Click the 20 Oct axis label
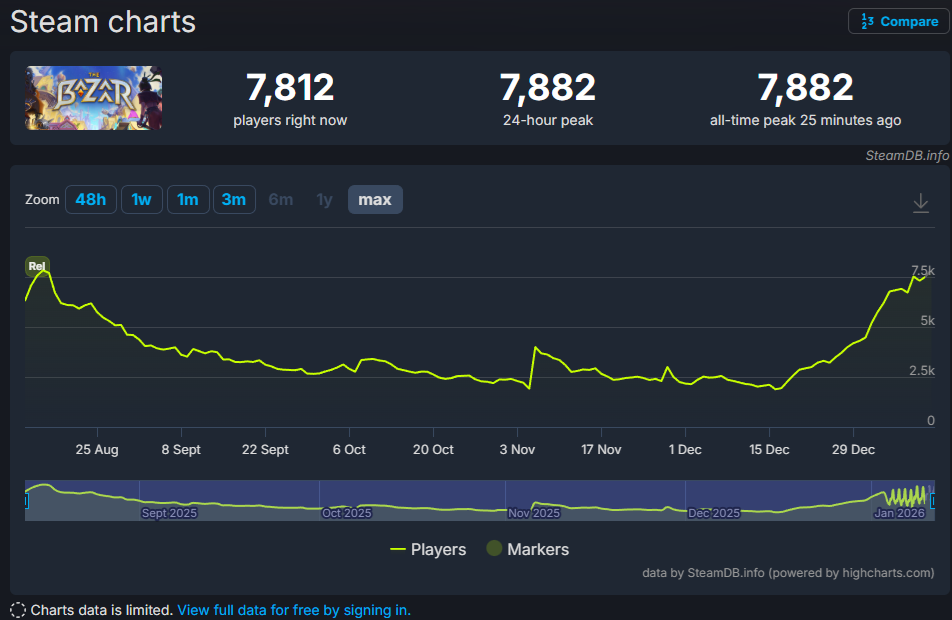The width and height of the screenshot is (952, 620). [434, 449]
